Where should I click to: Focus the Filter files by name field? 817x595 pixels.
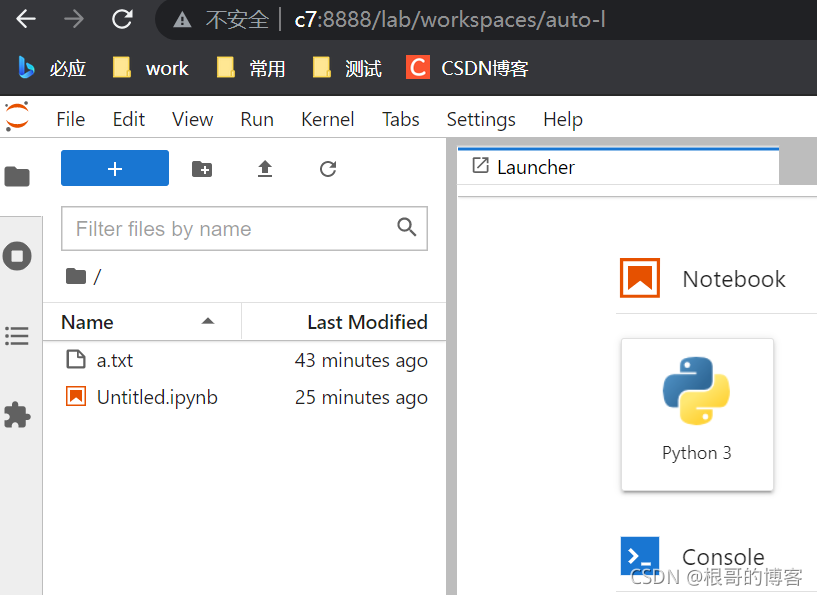[235, 229]
